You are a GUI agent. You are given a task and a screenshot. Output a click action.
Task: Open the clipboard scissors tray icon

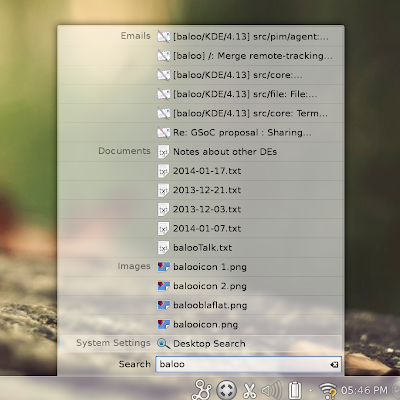249,390
